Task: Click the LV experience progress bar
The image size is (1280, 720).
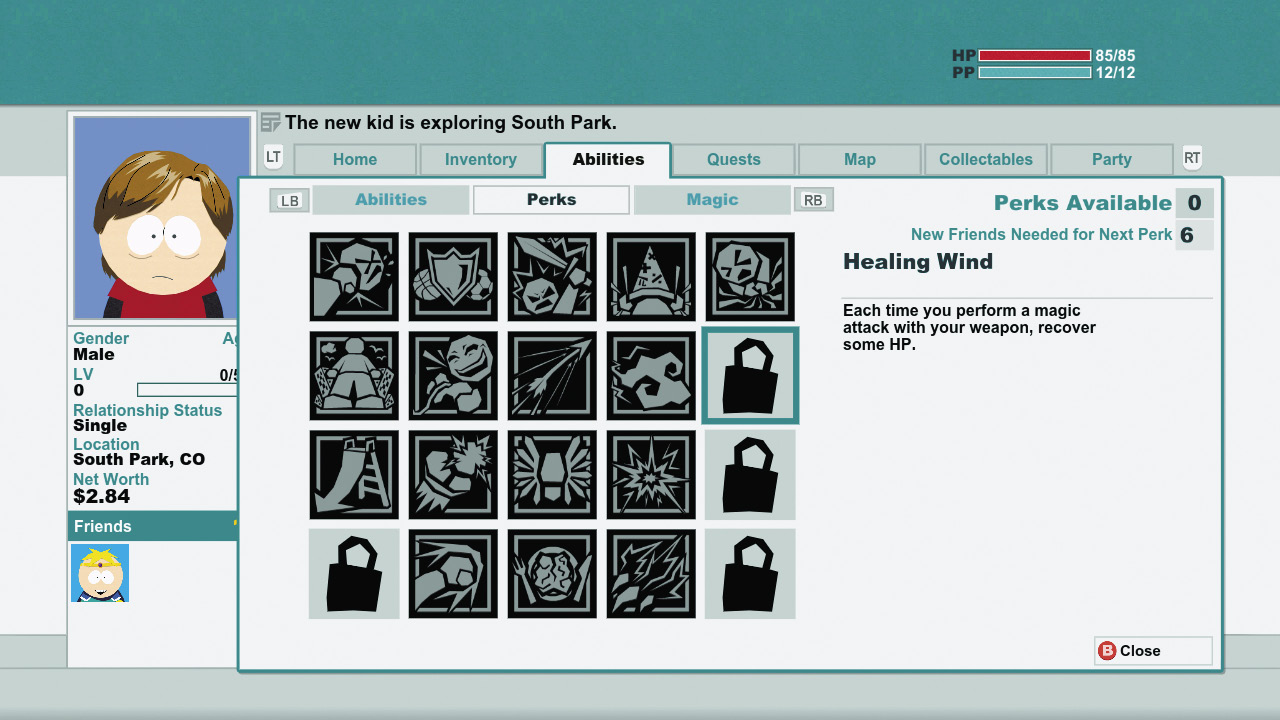Action: pyautogui.click(x=187, y=390)
